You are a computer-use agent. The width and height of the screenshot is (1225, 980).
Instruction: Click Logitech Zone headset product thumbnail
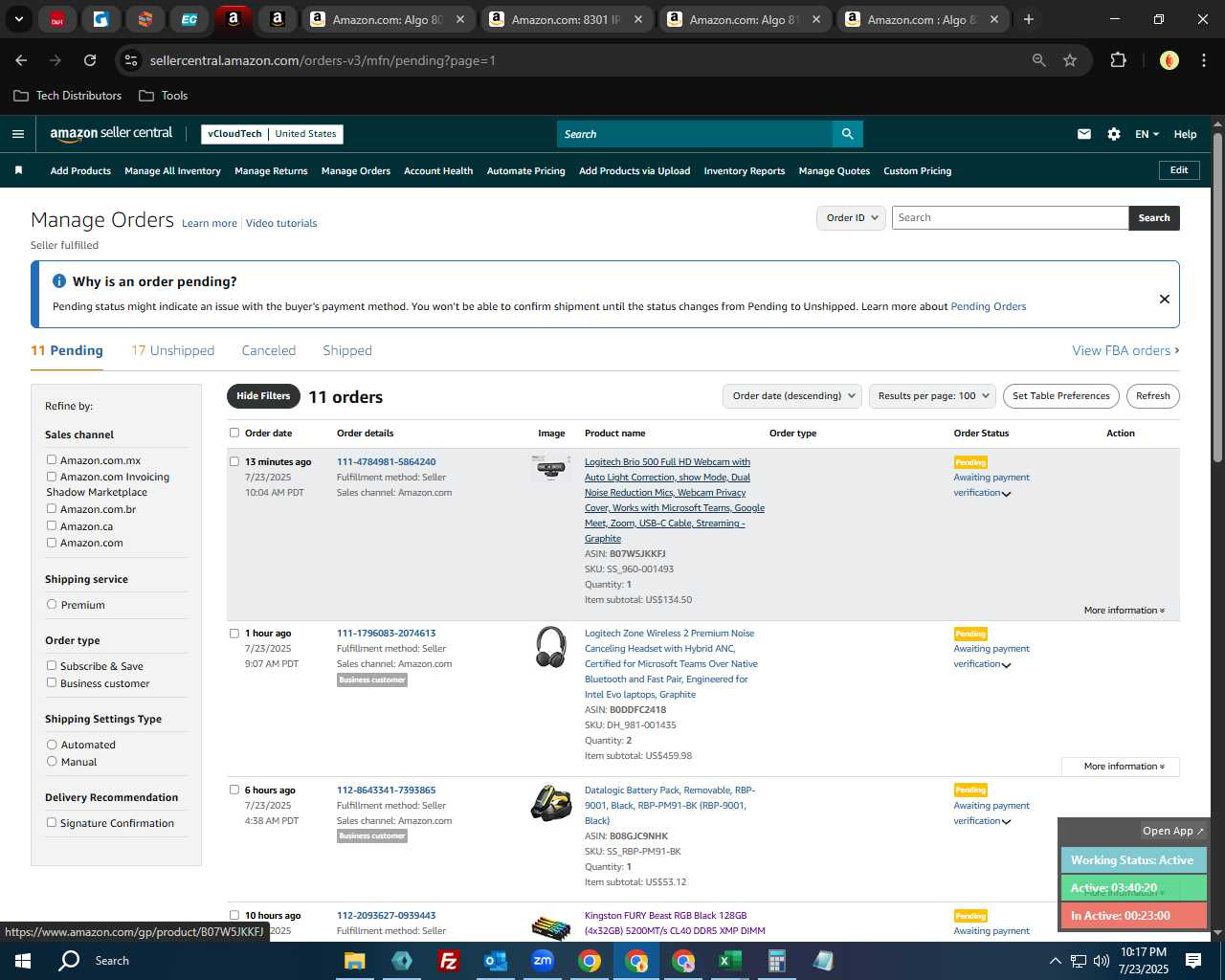click(x=550, y=647)
